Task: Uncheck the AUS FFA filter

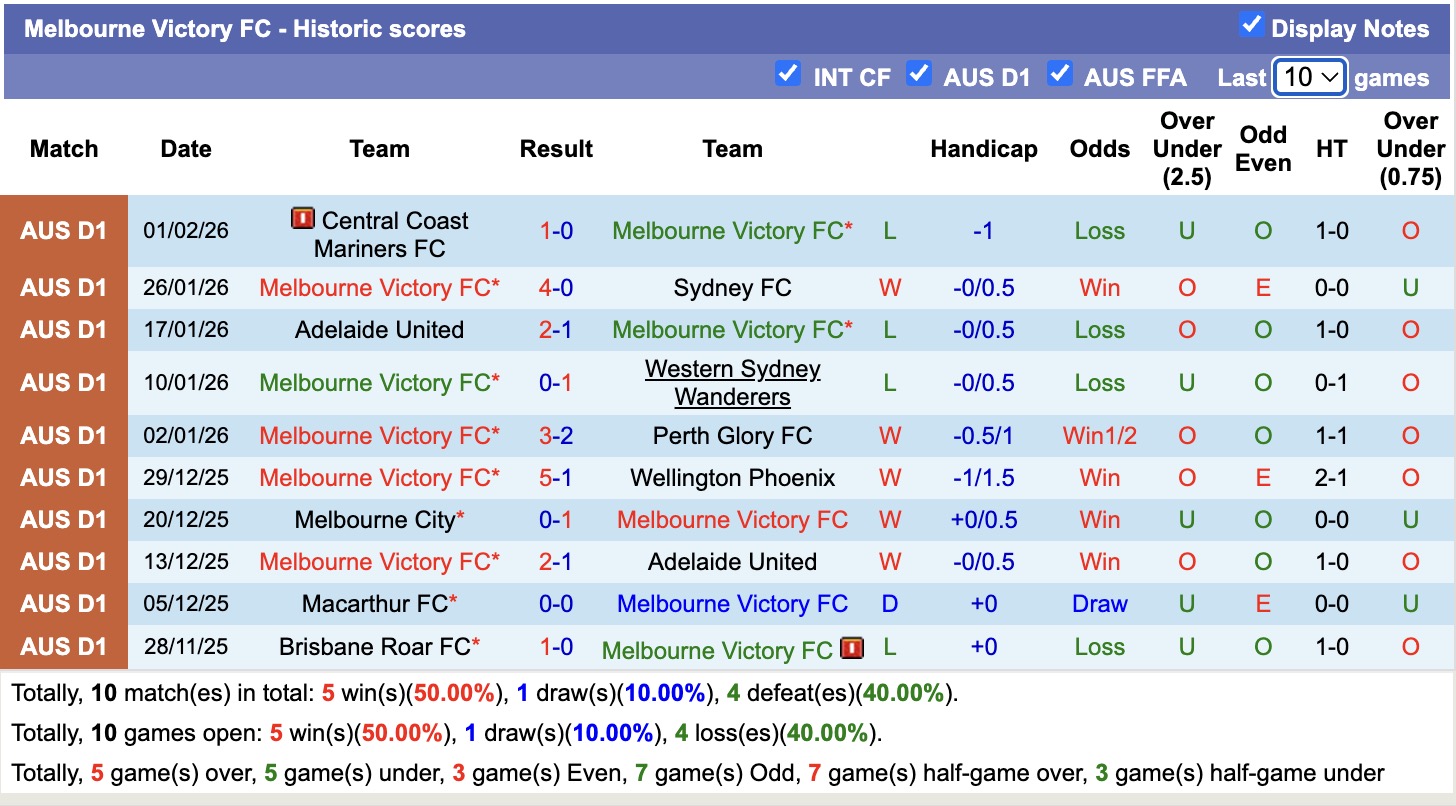Action: point(1060,73)
